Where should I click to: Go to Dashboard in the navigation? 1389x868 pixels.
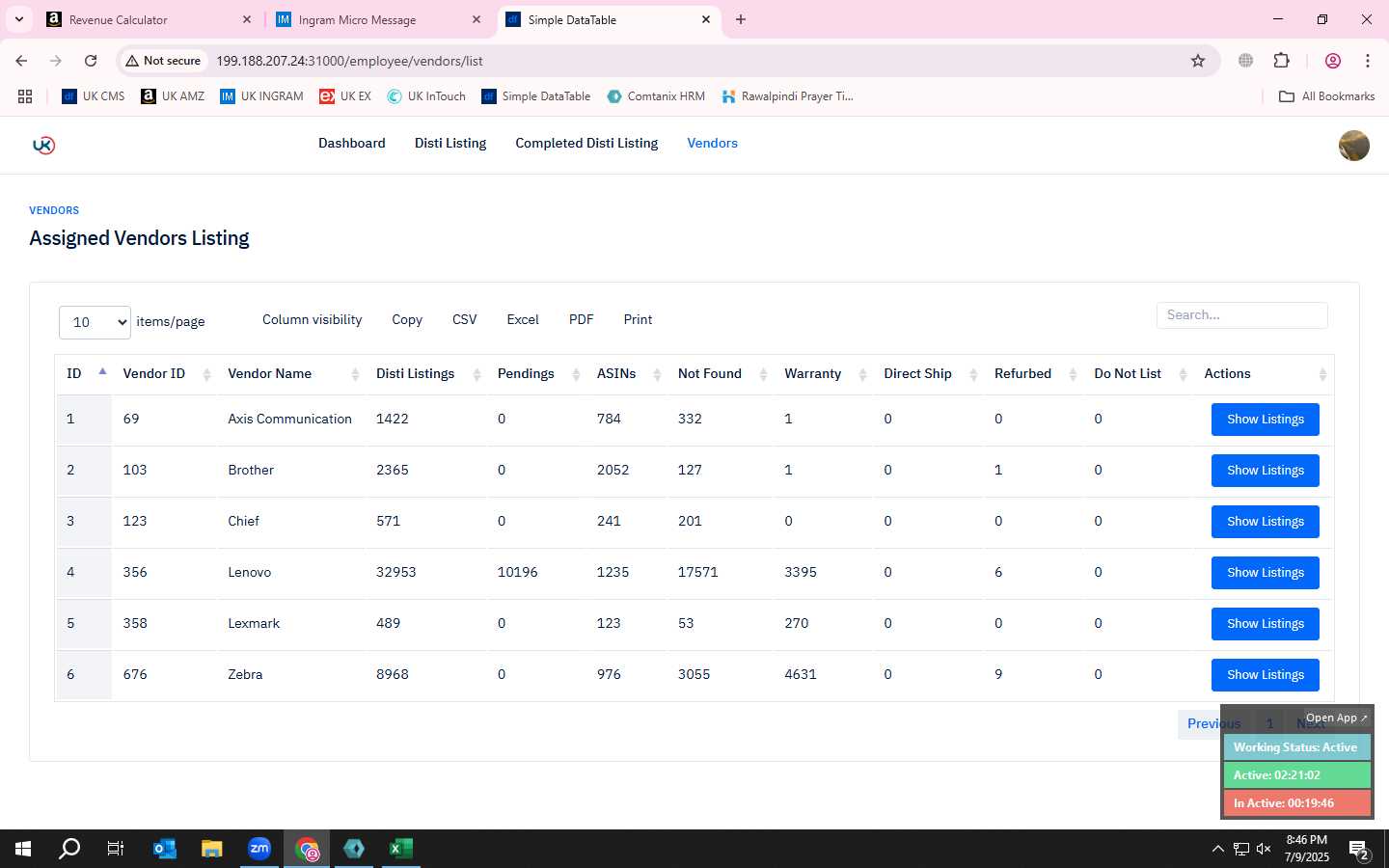[x=352, y=143]
